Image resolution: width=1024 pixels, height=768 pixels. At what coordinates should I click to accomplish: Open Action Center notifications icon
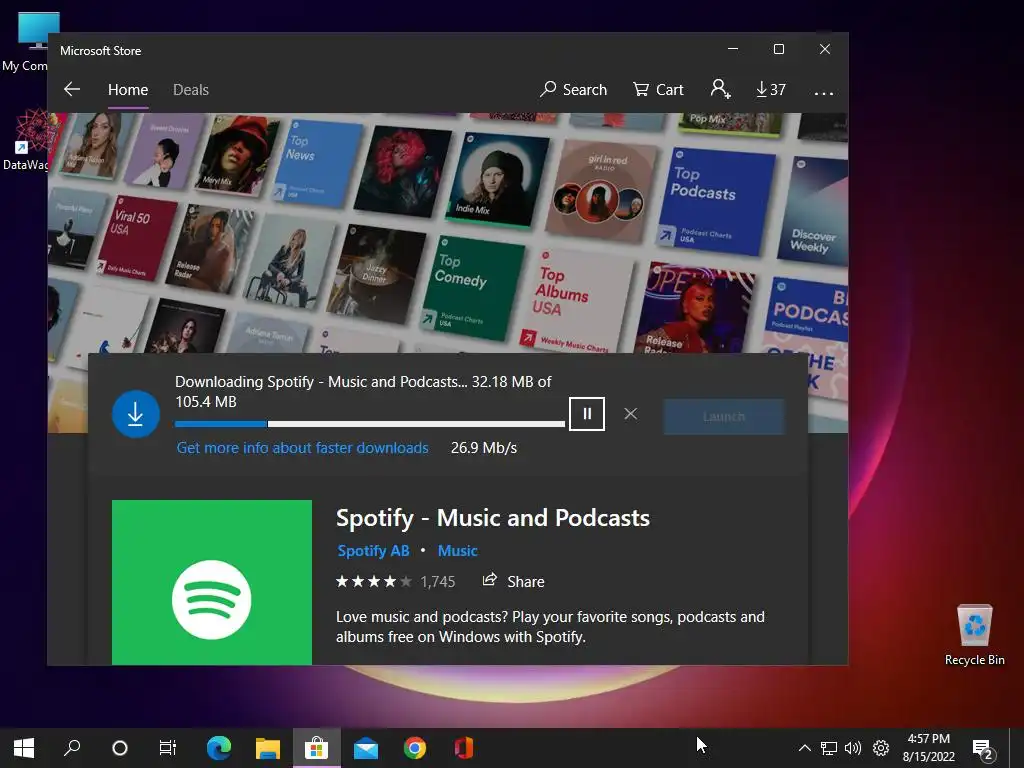983,750
